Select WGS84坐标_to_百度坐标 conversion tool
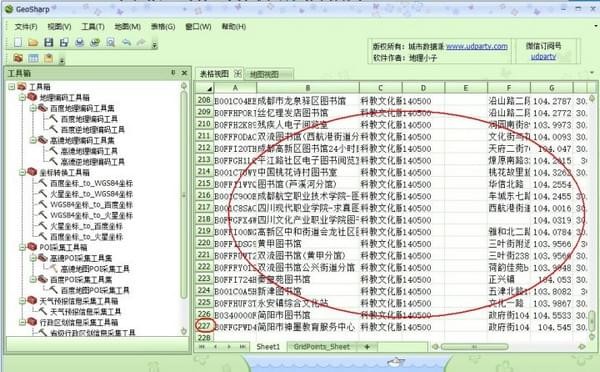The height and width of the screenshot is (372, 600). (x=91, y=205)
